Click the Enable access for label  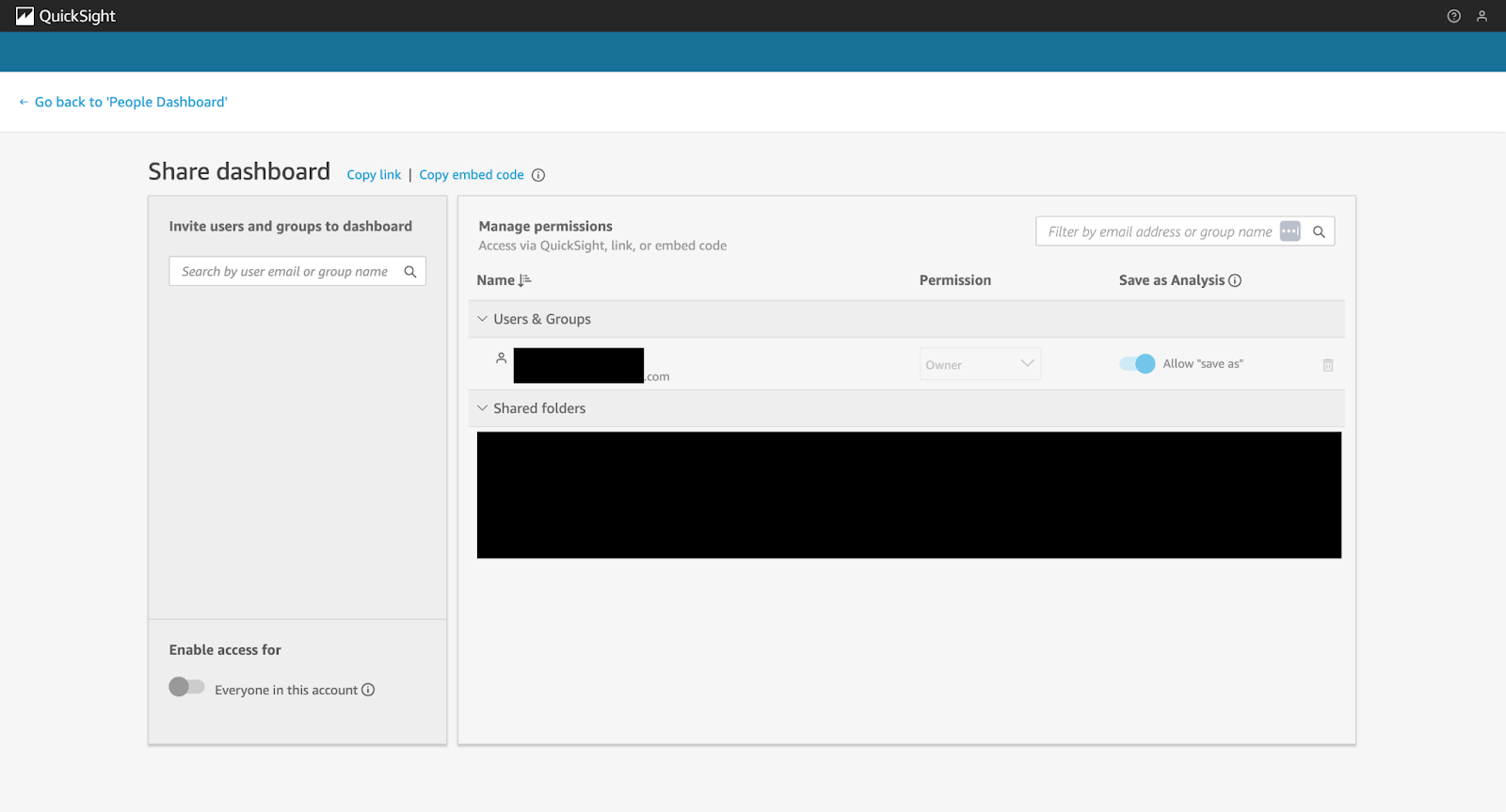tap(225, 650)
